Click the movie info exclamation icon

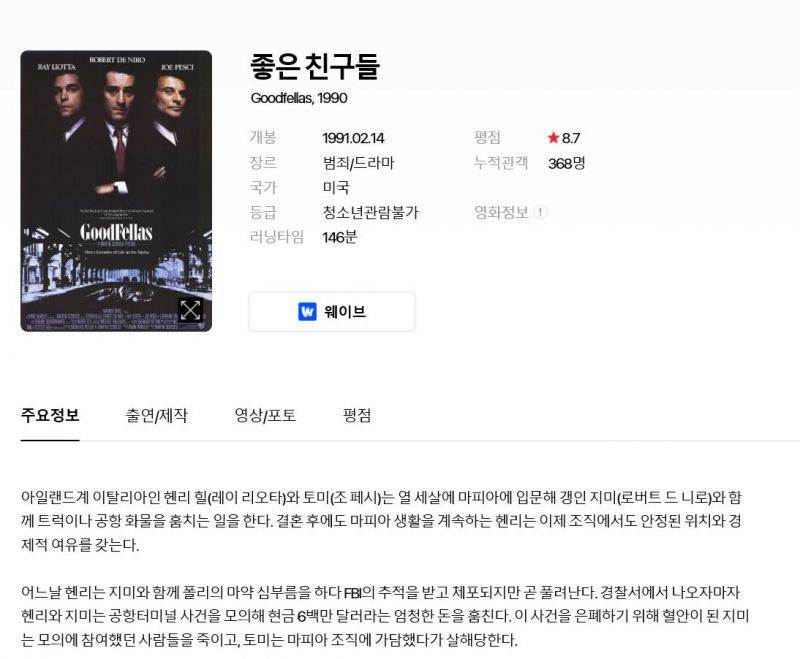pyautogui.click(x=540, y=212)
